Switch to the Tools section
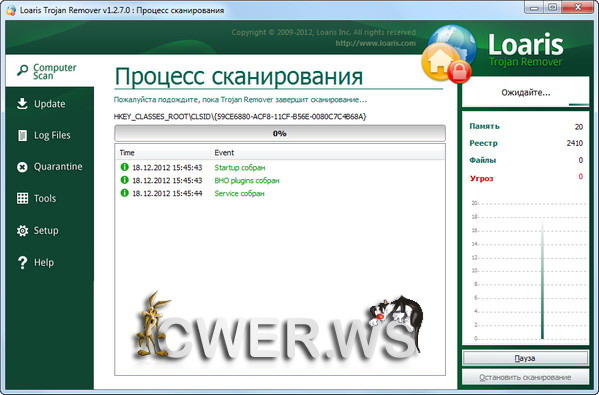Image resolution: width=599 pixels, height=395 pixels. [50, 198]
